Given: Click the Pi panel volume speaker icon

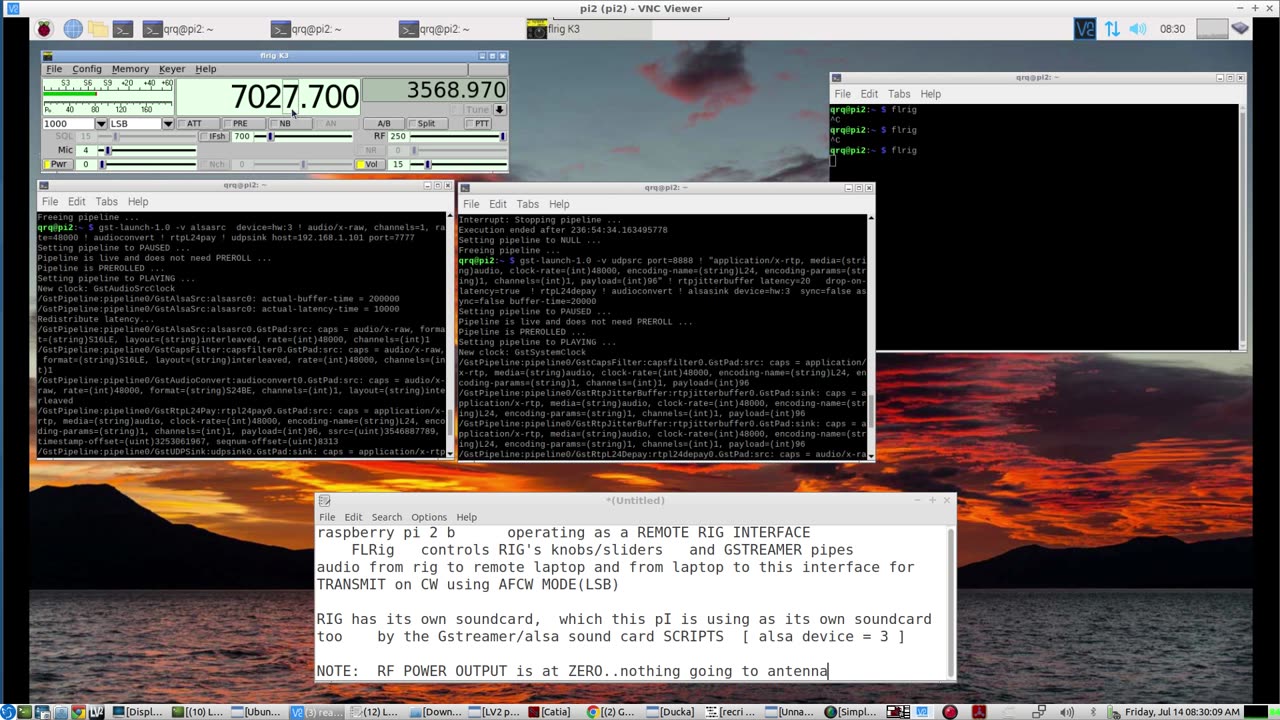Looking at the screenshot, I should [1138, 29].
